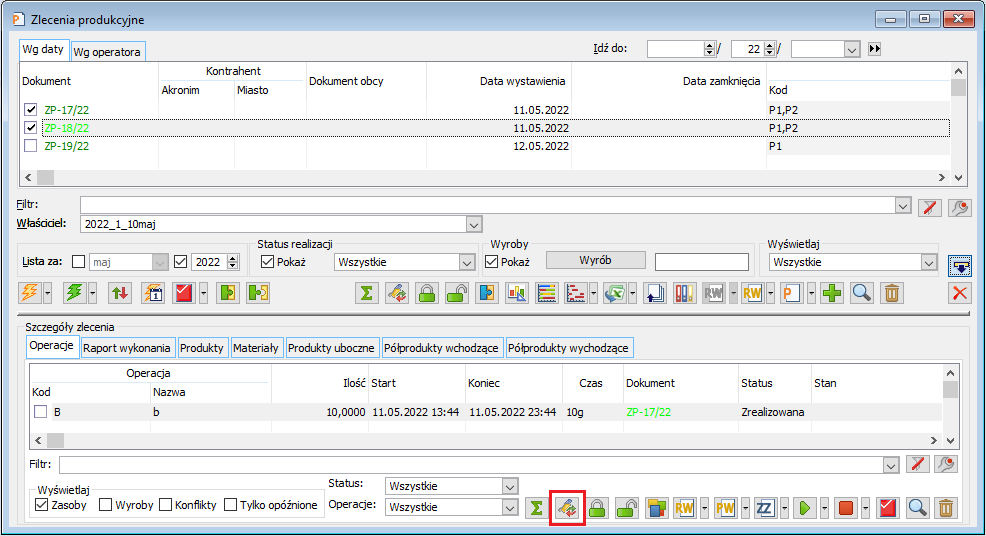Switch to Raport wykonania tab

126,348
